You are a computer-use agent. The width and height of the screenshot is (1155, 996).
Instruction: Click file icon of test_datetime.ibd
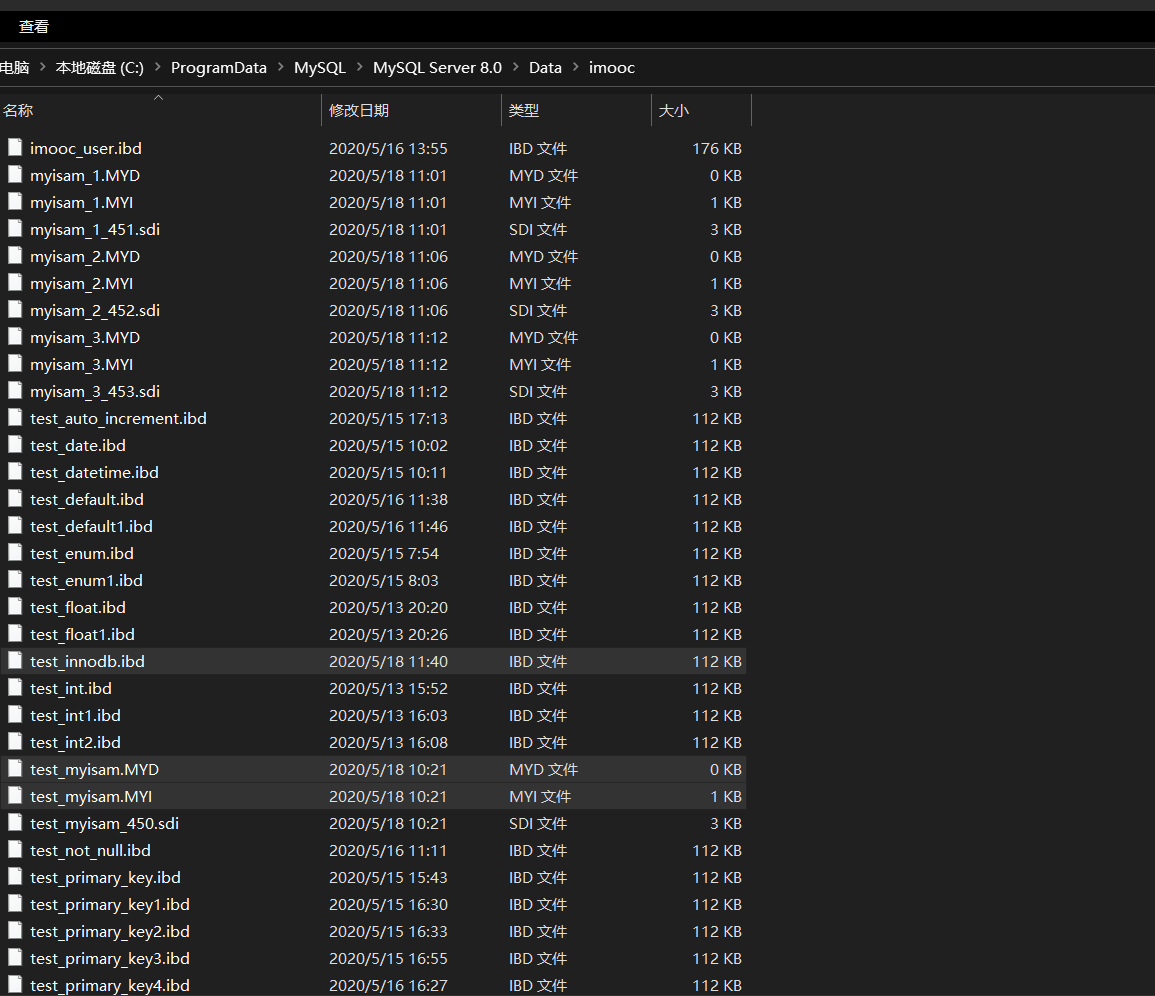(x=15, y=472)
